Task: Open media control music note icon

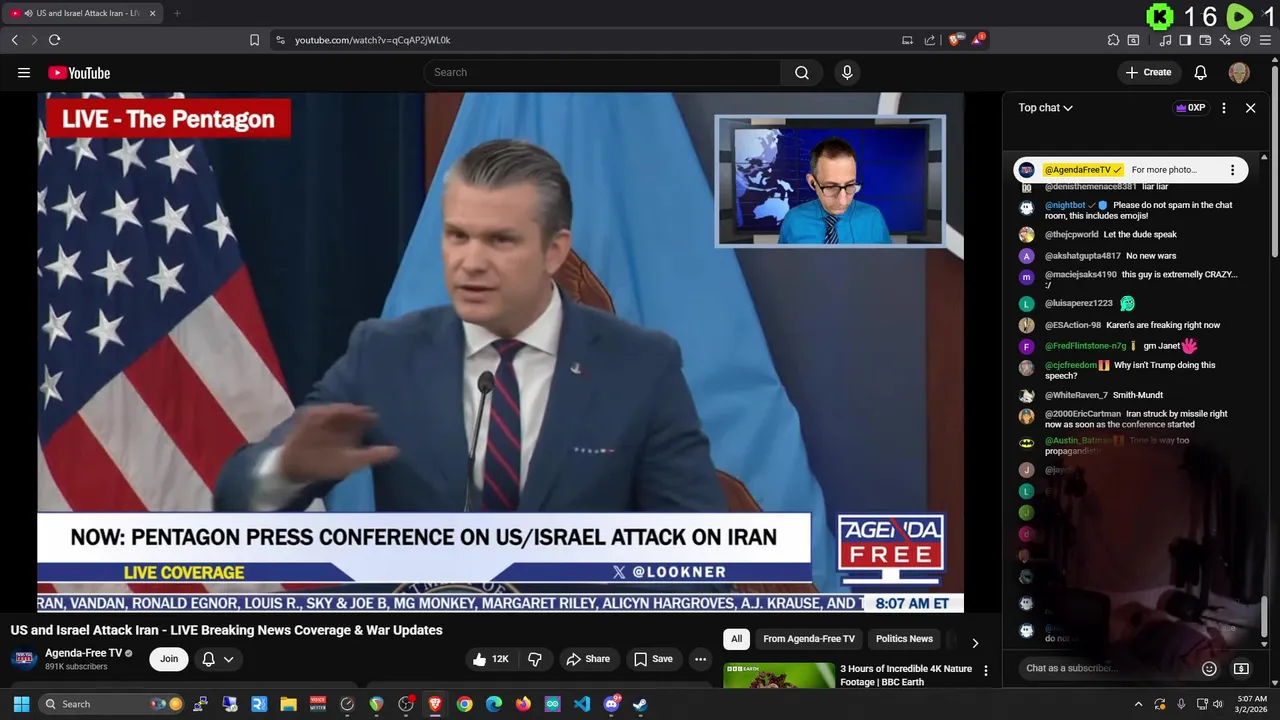Action: pos(1165,40)
